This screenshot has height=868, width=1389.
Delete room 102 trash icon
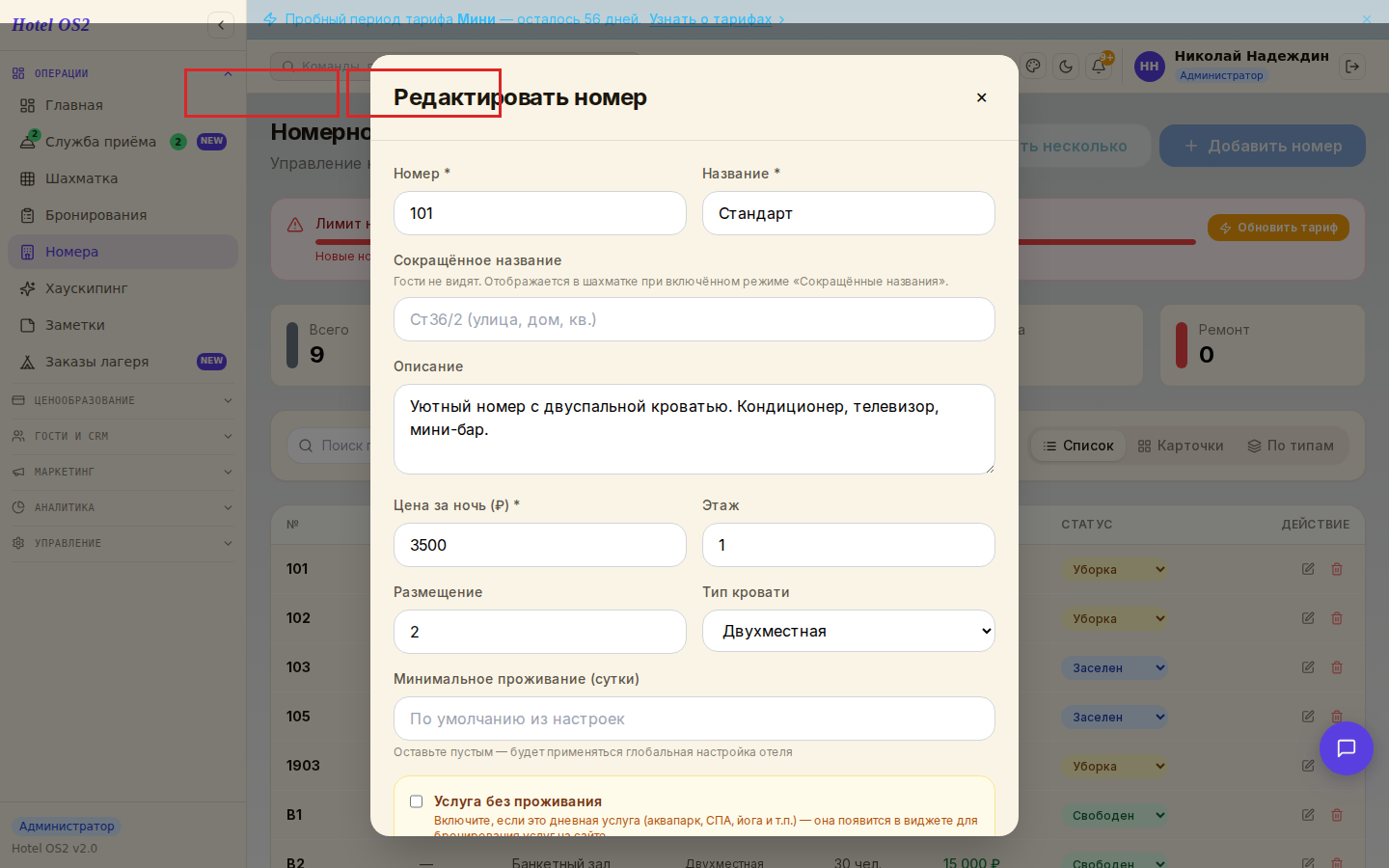[1337, 618]
